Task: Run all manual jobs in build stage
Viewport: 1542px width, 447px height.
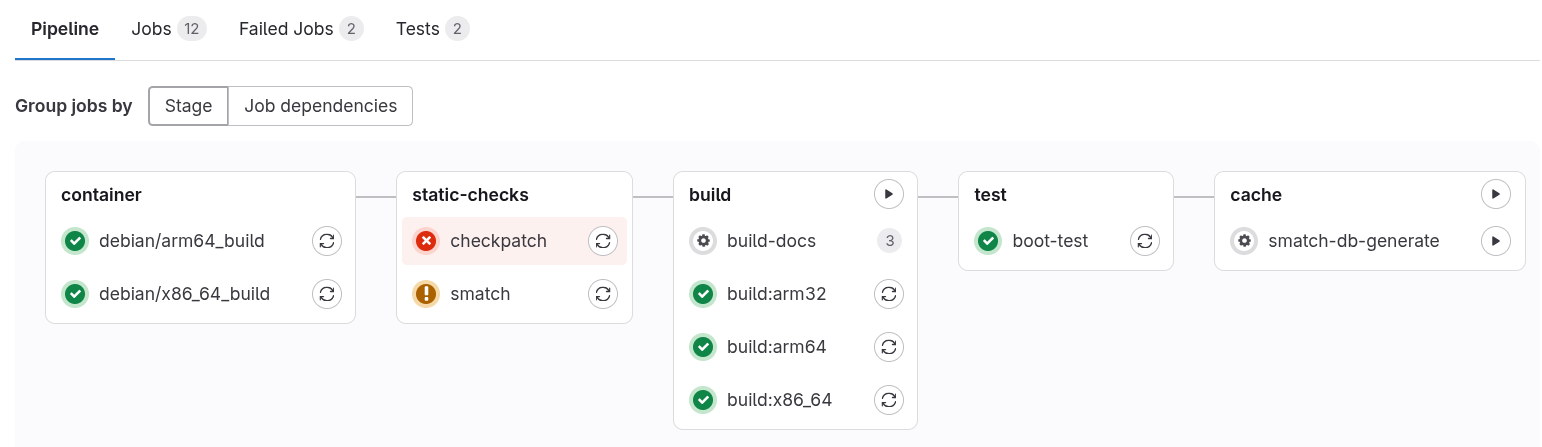Action: click(889, 194)
